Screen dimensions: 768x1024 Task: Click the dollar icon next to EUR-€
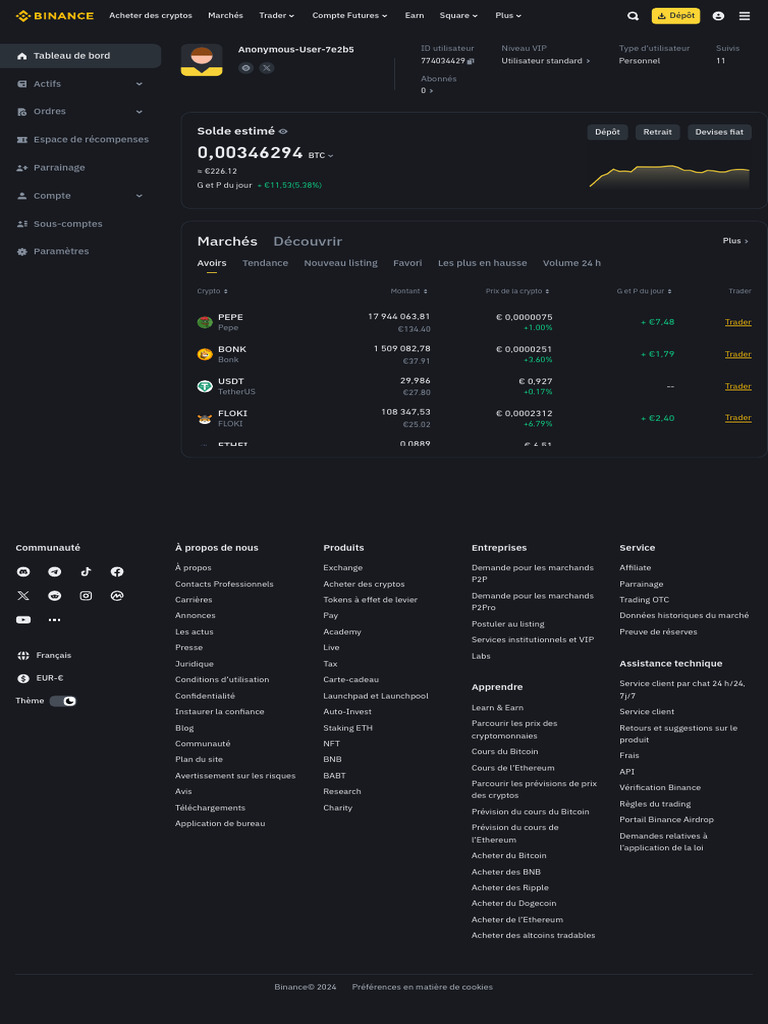point(24,679)
